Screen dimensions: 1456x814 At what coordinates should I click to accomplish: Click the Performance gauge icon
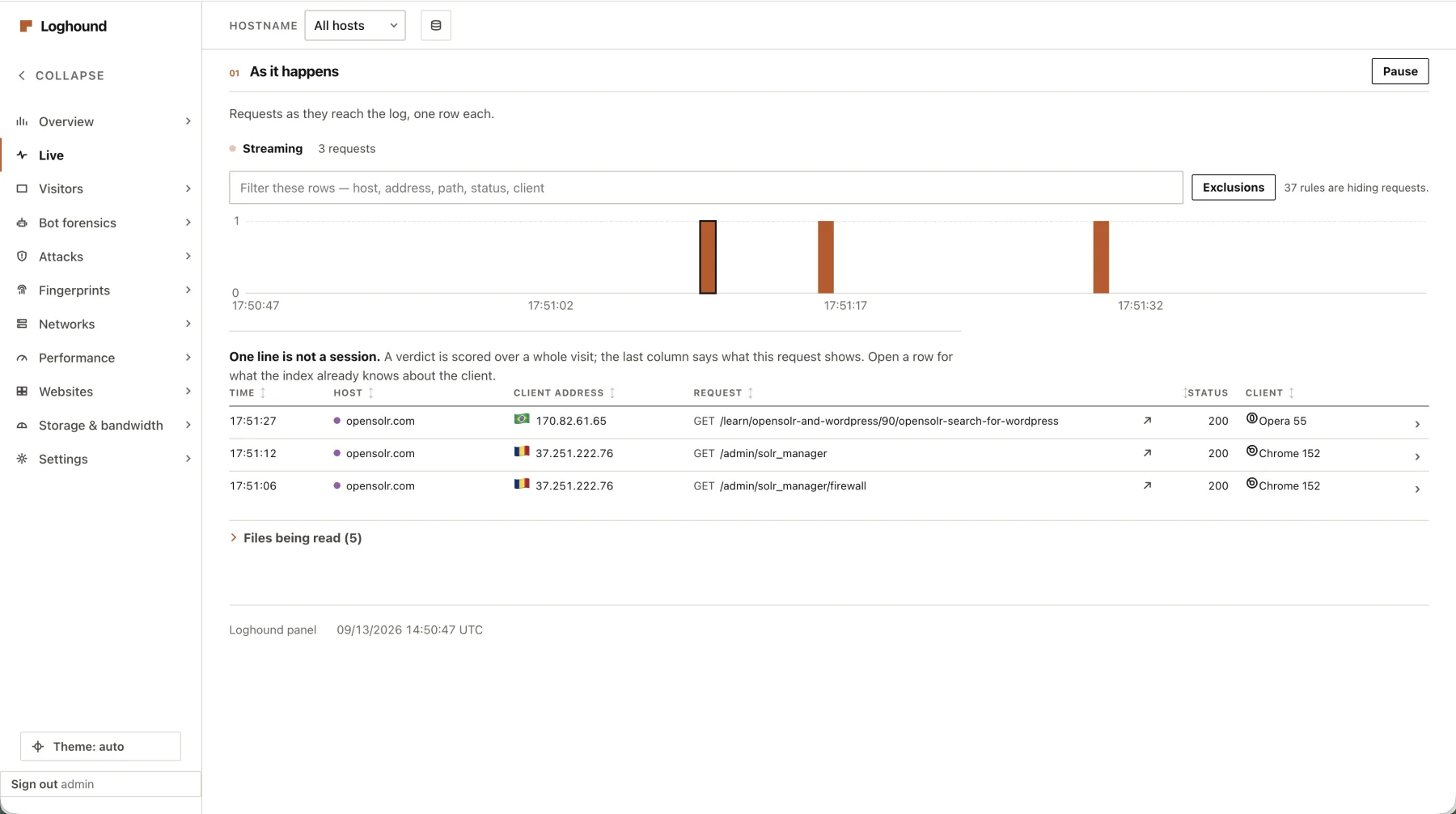pos(22,358)
